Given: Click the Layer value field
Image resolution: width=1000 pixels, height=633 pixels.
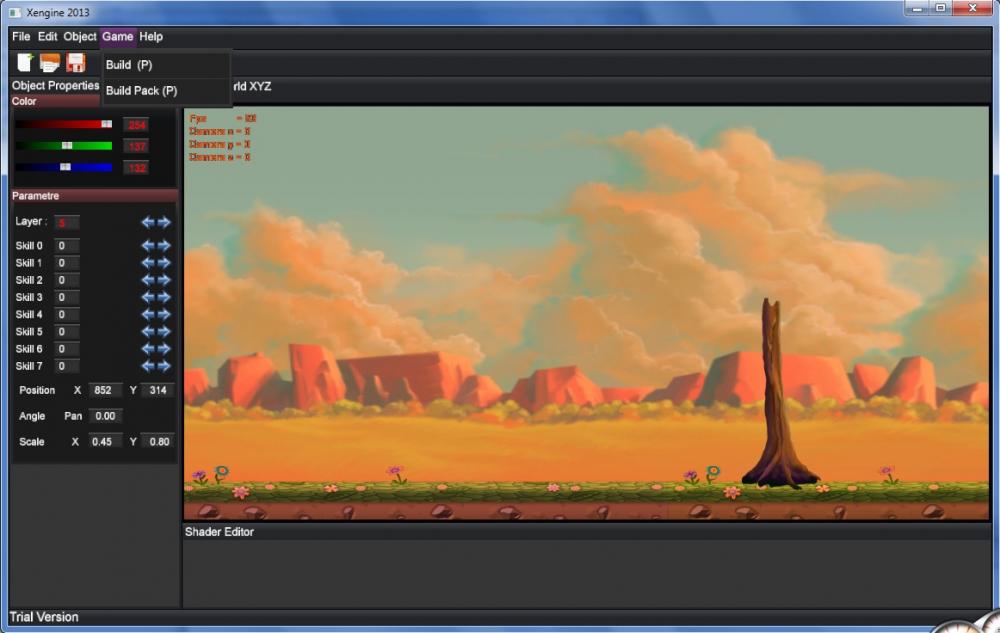Looking at the screenshot, I should 66,222.
